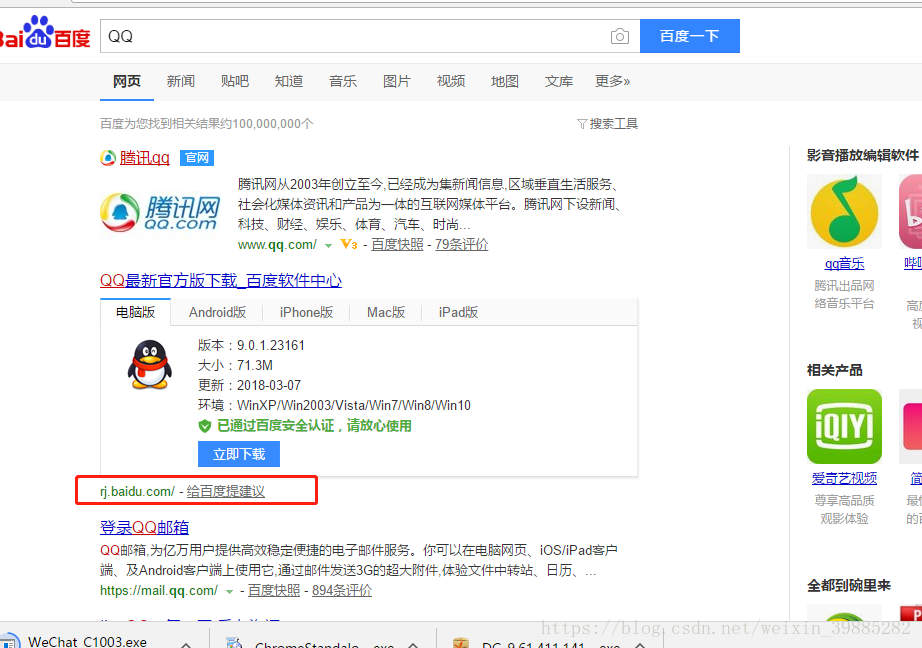Open 百度快照 for www.qq.com result
The width and height of the screenshot is (922, 648).
click(x=397, y=245)
